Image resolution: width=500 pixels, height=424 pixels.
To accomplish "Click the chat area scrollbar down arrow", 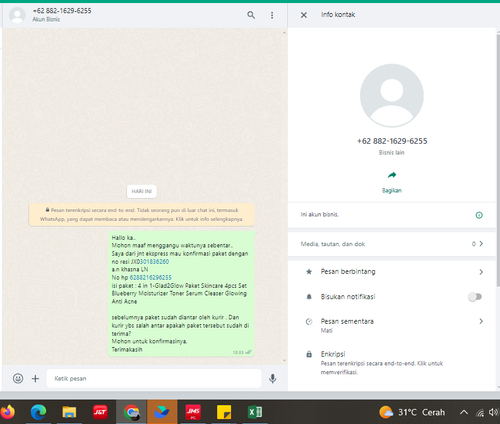I will tap(284, 360).
